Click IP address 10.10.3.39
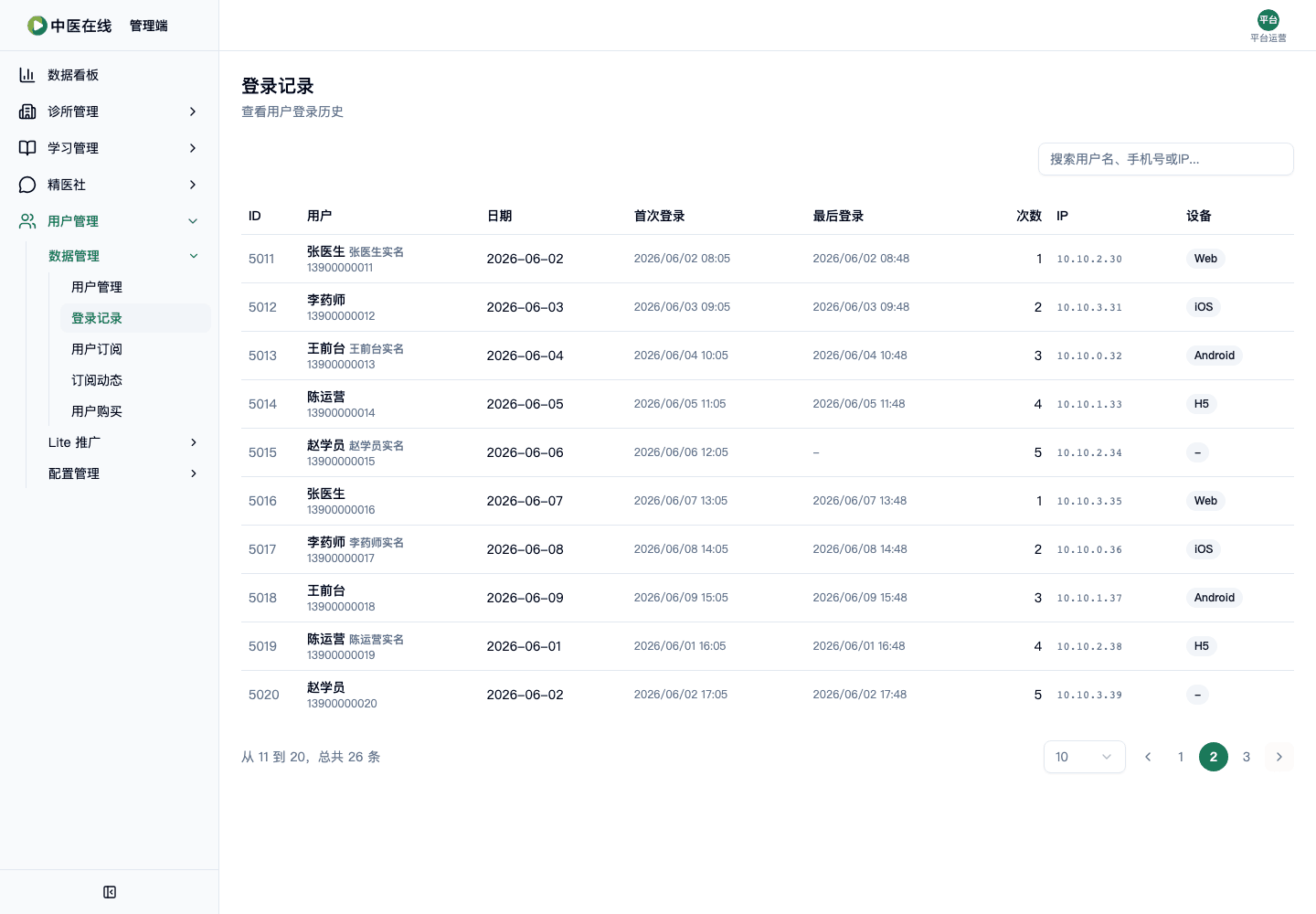The height and width of the screenshot is (914, 1316). click(x=1089, y=695)
